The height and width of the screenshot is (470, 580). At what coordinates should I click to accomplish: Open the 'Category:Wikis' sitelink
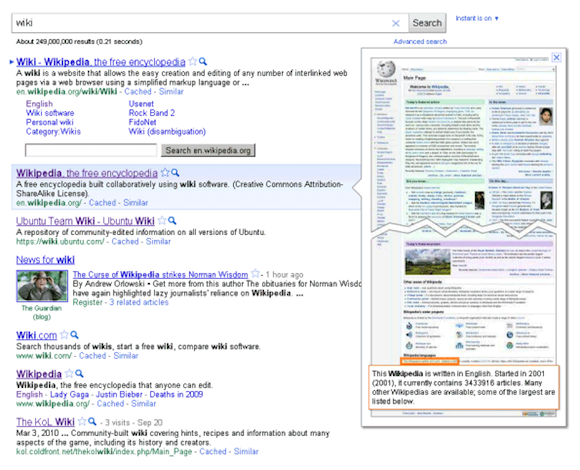(53, 132)
